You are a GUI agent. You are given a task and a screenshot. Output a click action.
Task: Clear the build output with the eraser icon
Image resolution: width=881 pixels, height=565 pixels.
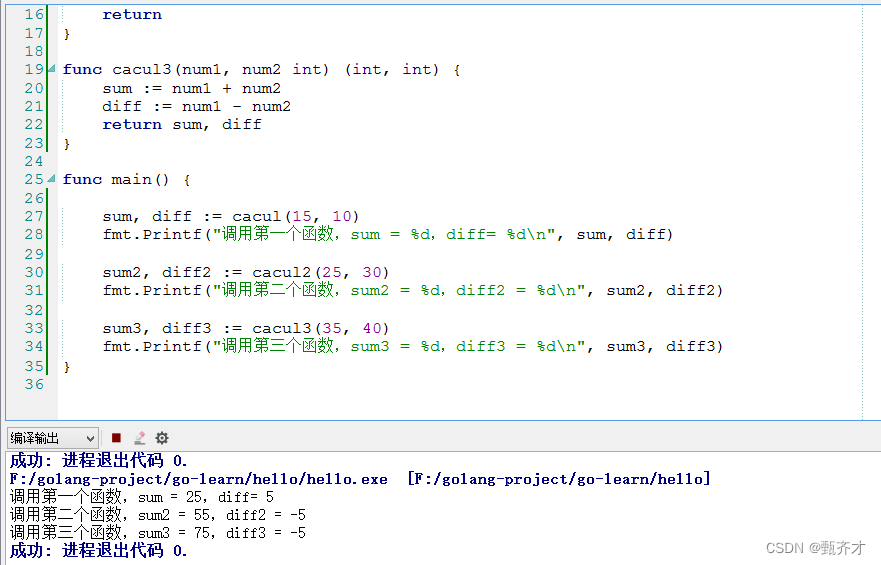[x=140, y=438]
